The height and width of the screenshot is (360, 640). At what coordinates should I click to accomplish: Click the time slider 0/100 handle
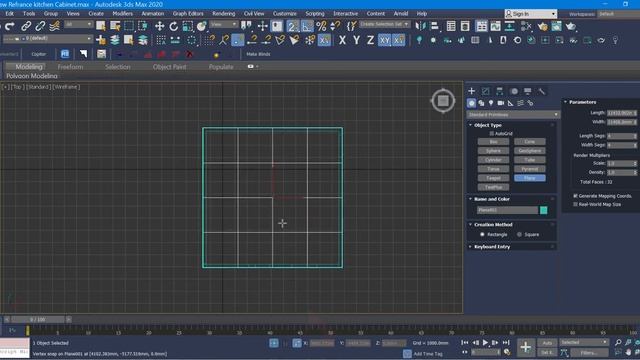[38, 319]
